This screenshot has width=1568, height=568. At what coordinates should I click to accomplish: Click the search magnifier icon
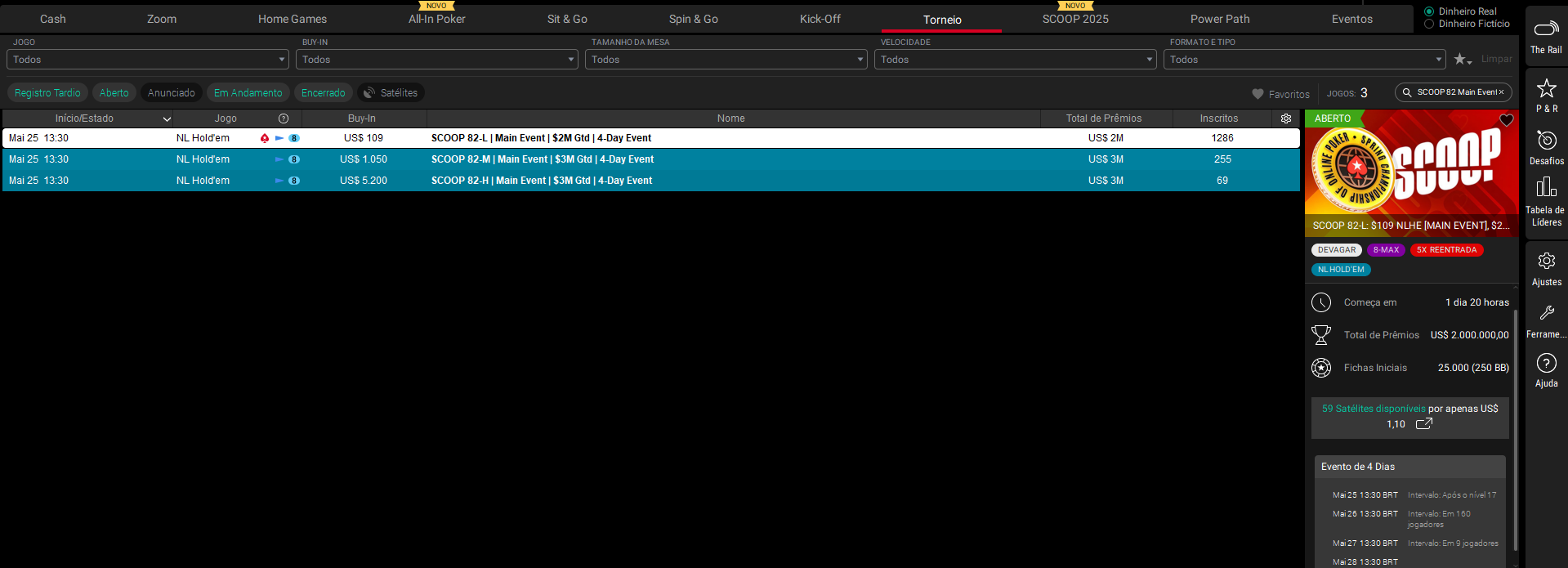click(x=1407, y=92)
